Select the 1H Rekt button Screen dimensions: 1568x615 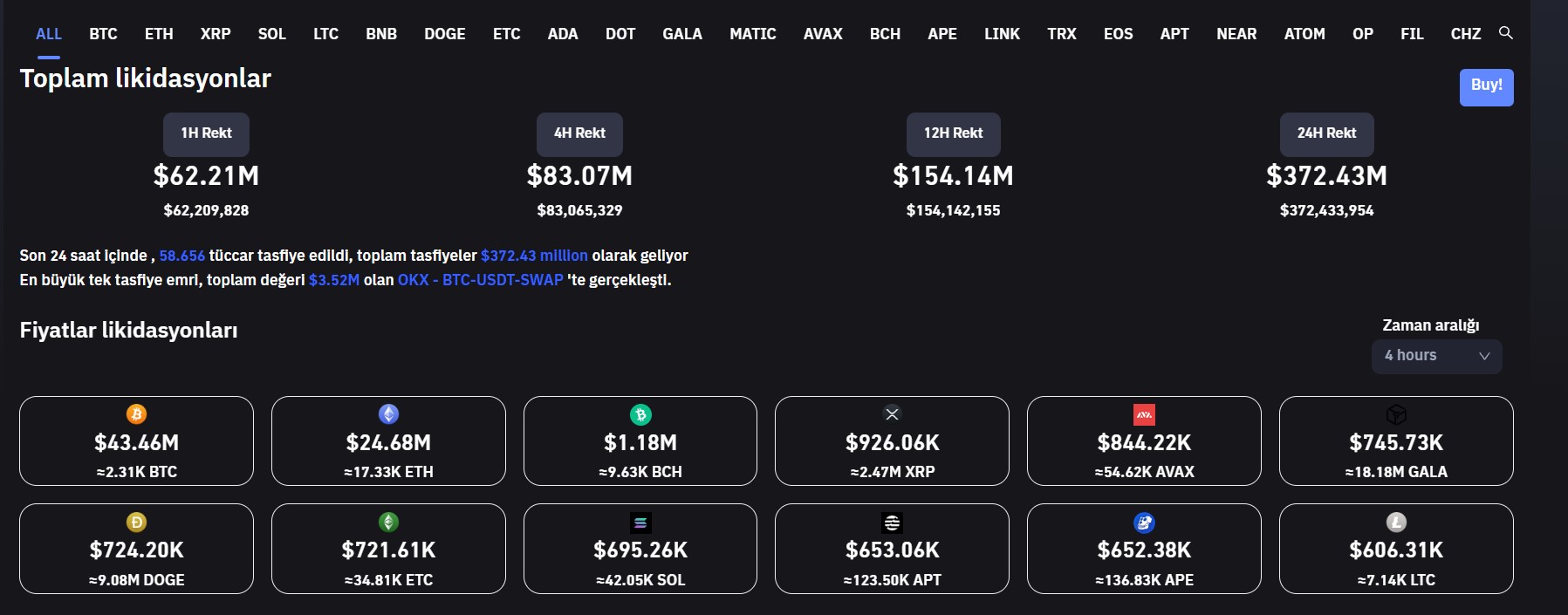pos(206,133)
